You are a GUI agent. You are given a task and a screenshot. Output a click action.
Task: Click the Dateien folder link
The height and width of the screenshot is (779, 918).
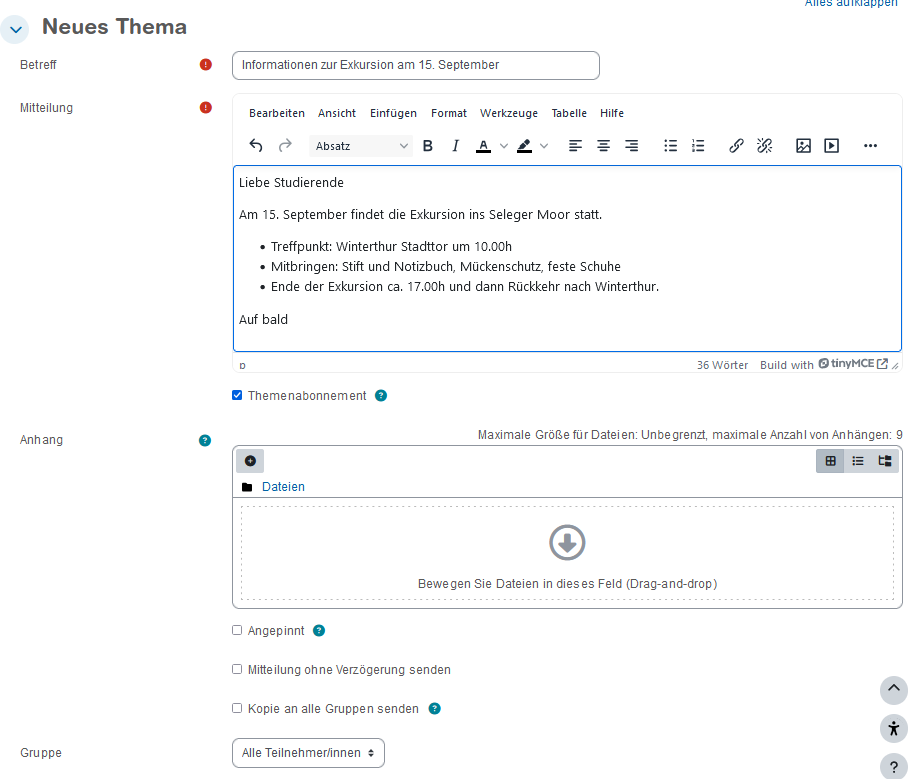pyautogui.click(x=283, y=487)
